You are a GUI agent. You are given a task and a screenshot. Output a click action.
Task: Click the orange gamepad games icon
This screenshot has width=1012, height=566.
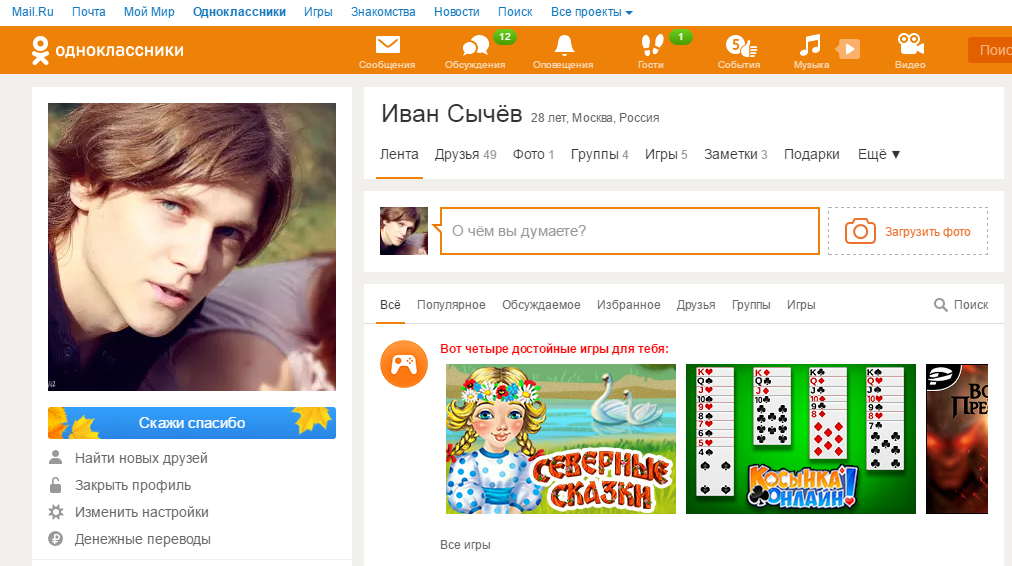coord(404,364)
